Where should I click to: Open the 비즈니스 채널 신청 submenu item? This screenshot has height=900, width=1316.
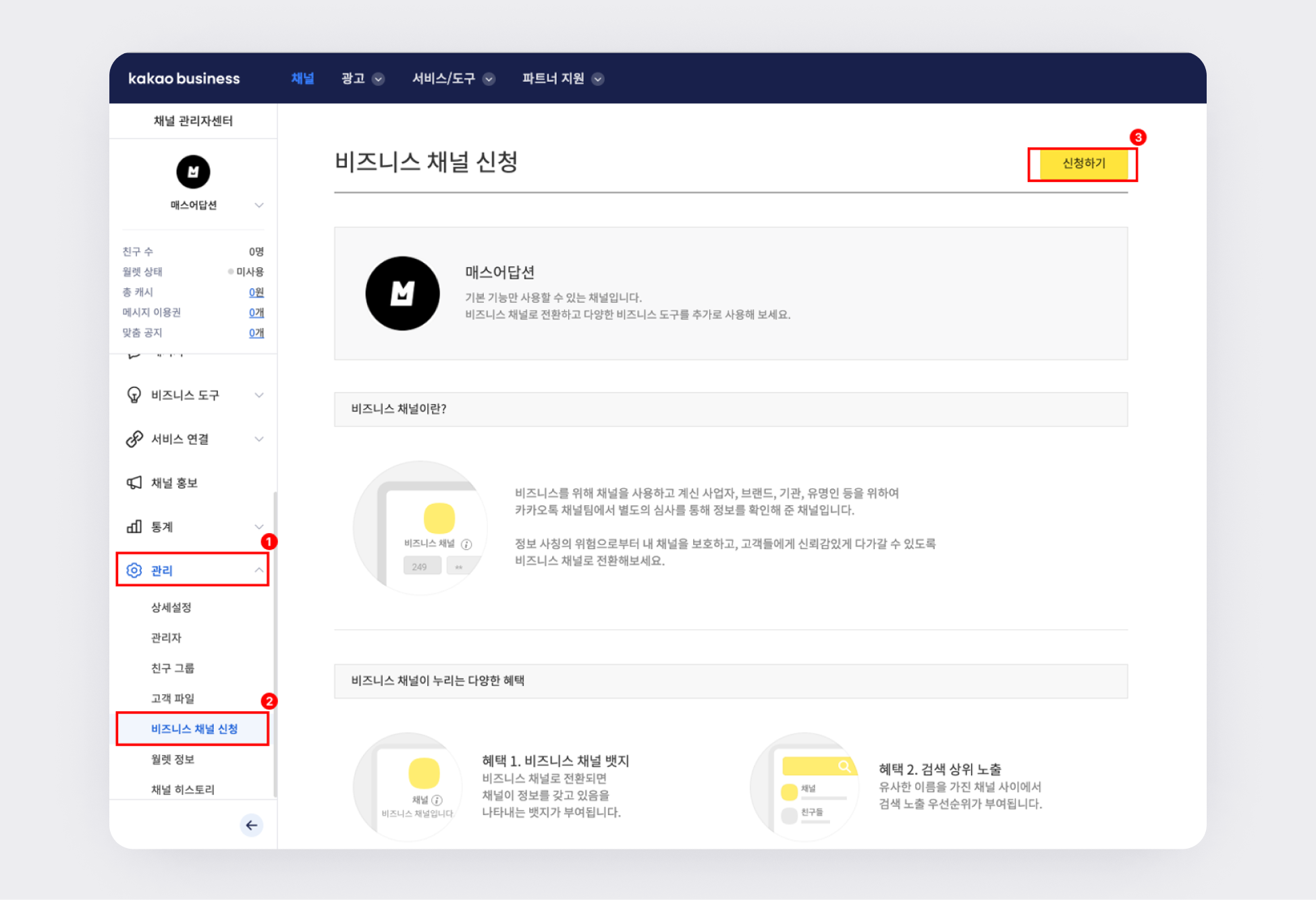click(194, 729)
